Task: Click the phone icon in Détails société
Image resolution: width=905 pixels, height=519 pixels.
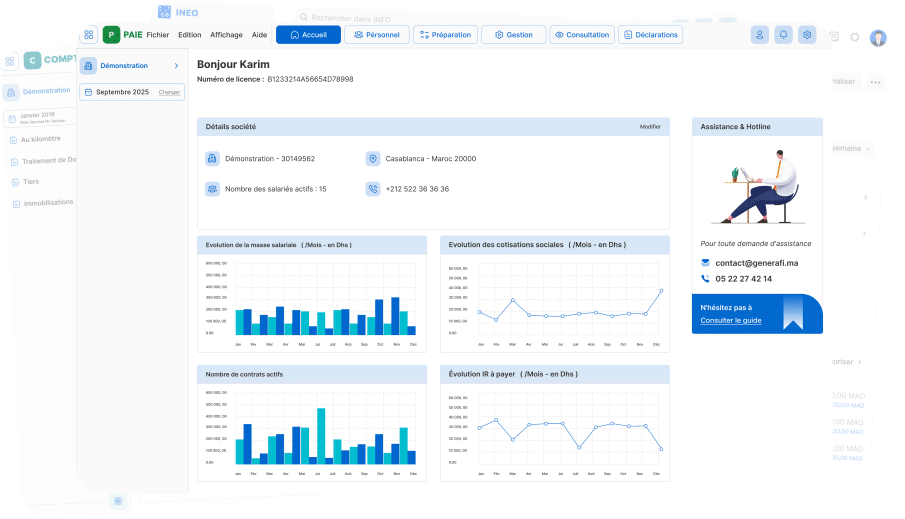Action: [x=373, y=188]
